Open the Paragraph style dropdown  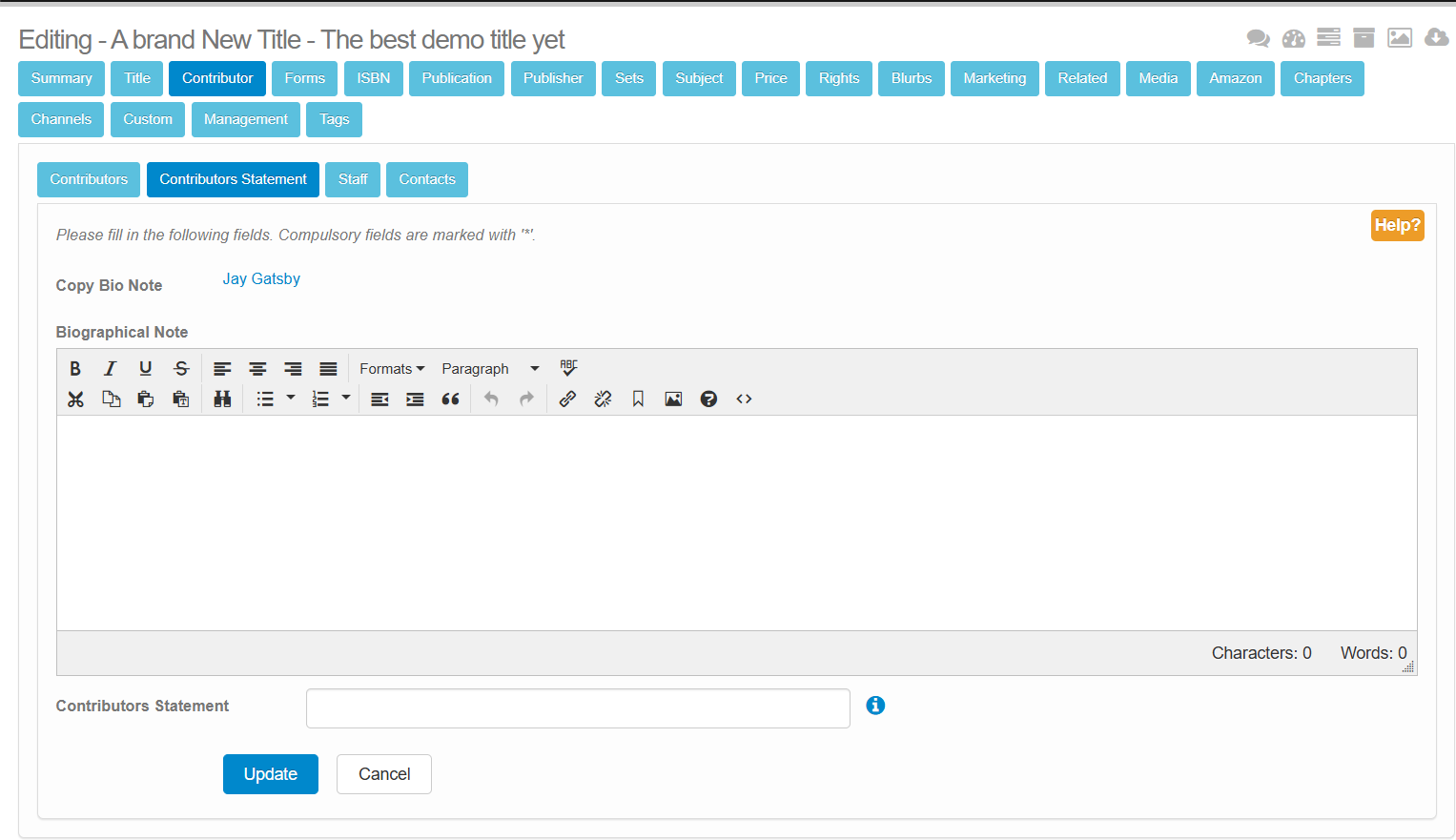[490, 369]
